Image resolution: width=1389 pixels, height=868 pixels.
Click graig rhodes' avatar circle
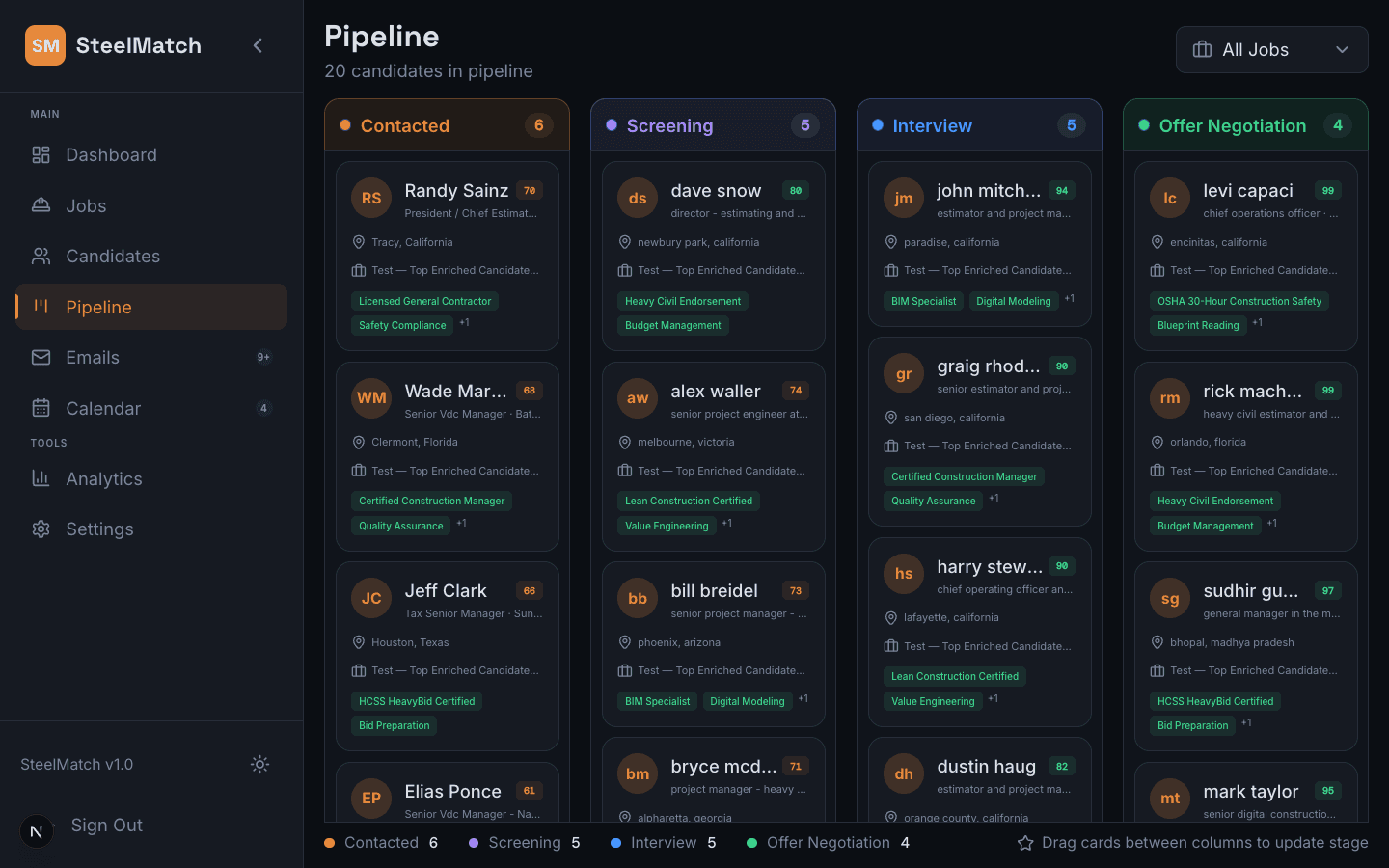click(x=903, y=373)
